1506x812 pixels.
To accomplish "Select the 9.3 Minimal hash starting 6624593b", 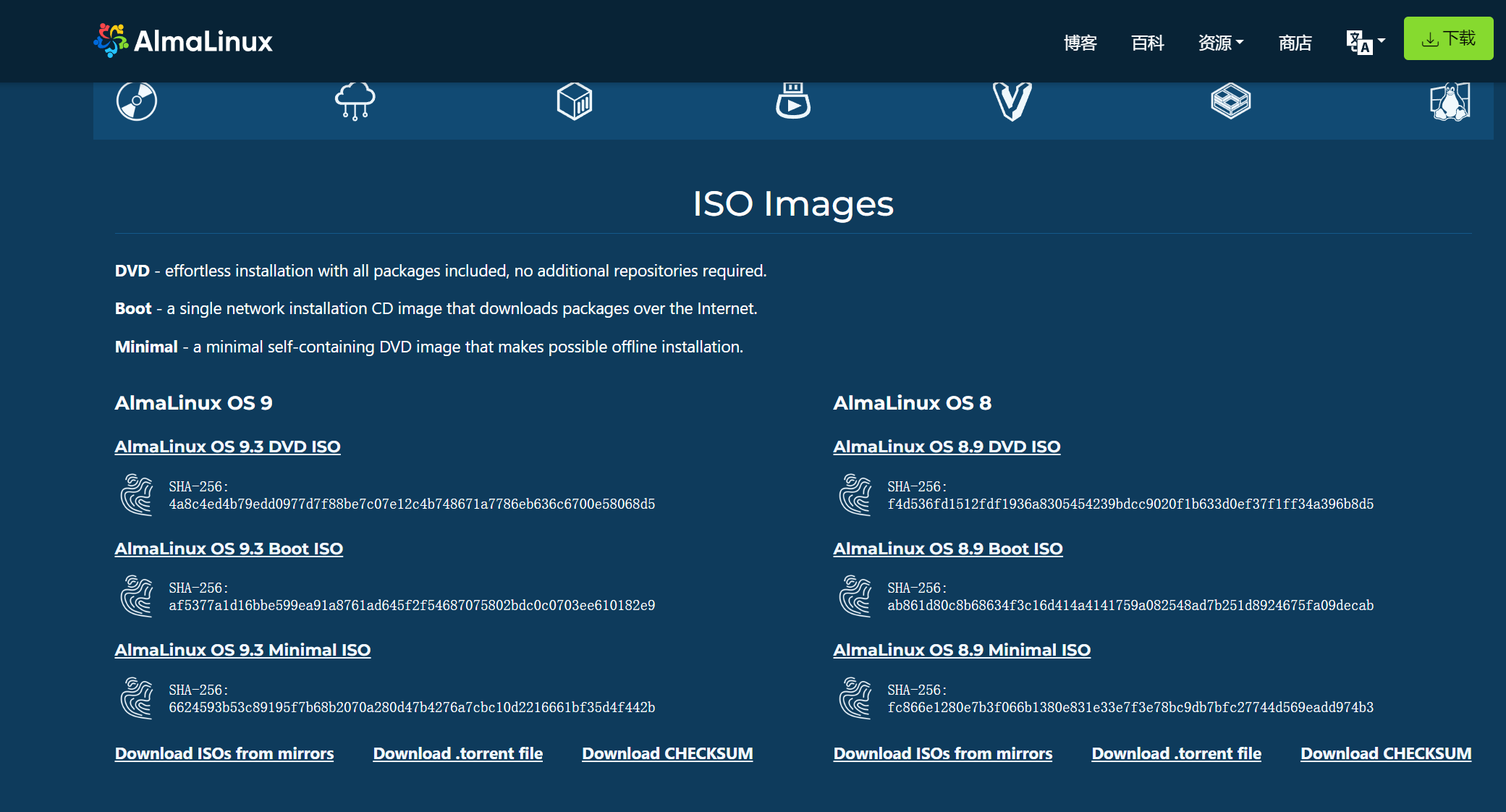I will (412, 707).
